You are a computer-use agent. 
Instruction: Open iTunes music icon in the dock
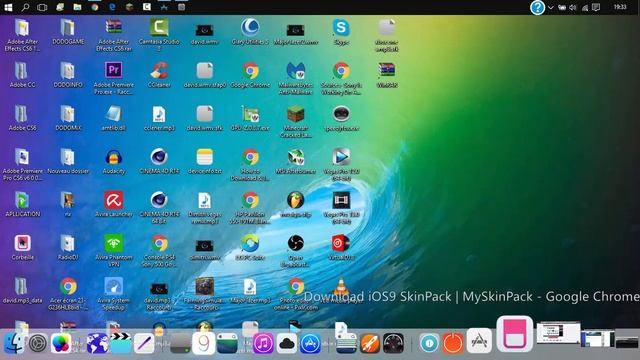tap(263, 344)
